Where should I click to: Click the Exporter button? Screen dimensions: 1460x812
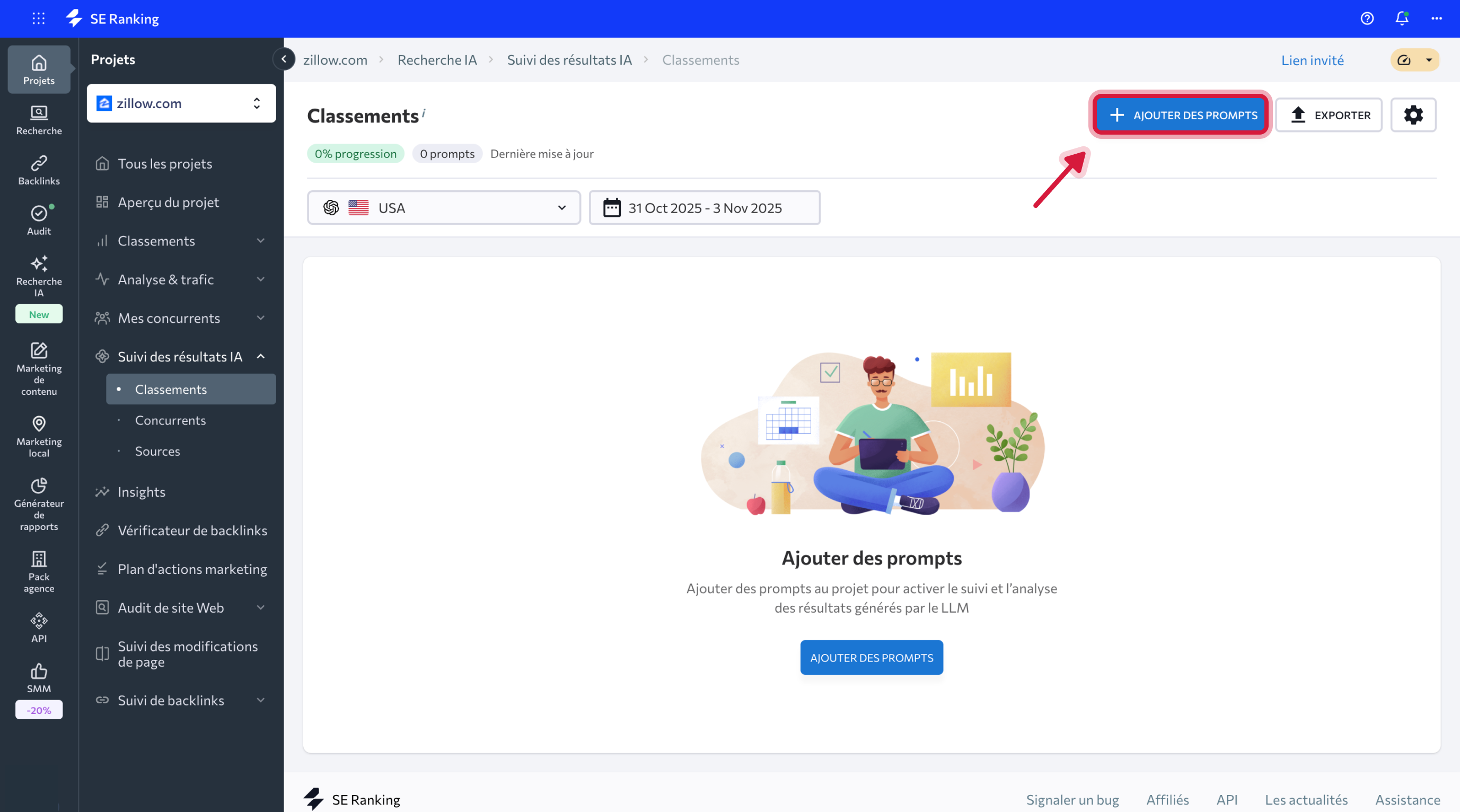(x=1329, y=115)
